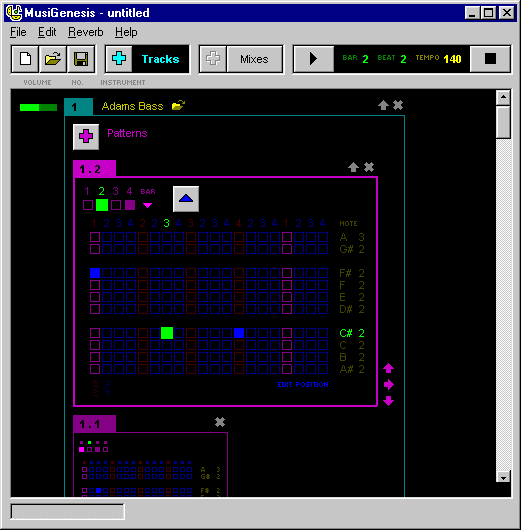Open the Edit menu
The height and width of the screenshot is (530, 521).
pyautogui.click(x=47, y=32)
